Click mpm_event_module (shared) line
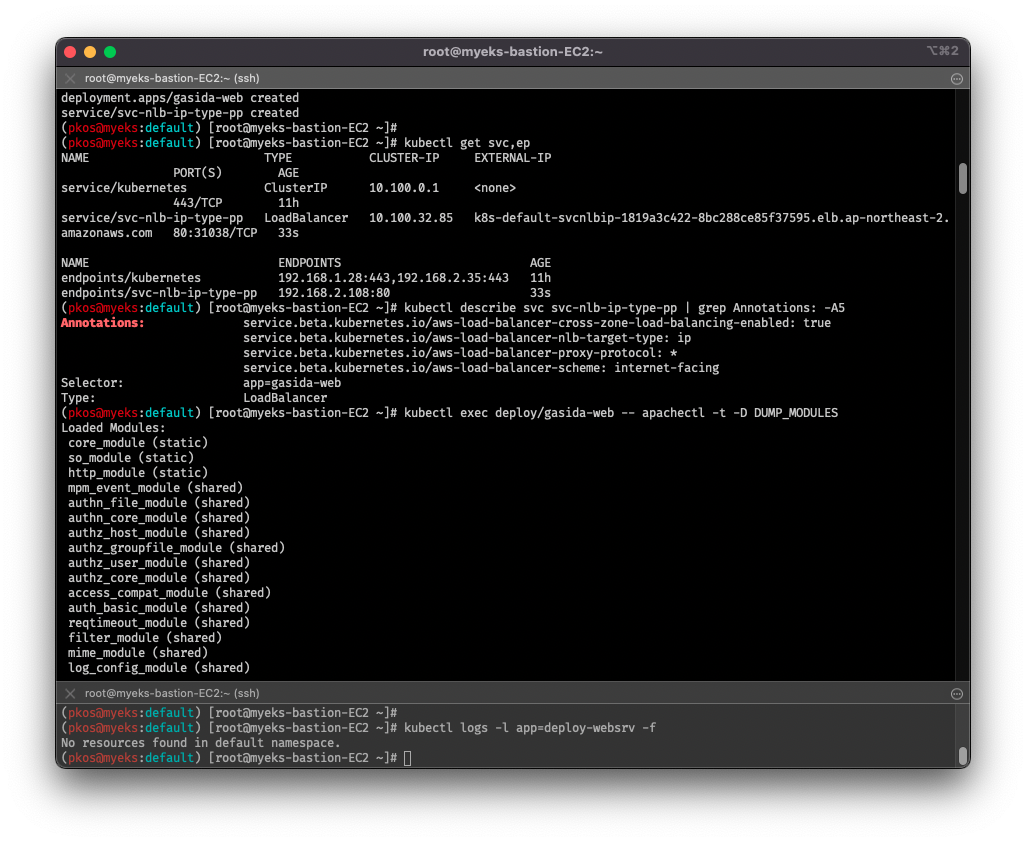Image resolution: width=1026 pixels, height=842 pixels. (156, 488)
